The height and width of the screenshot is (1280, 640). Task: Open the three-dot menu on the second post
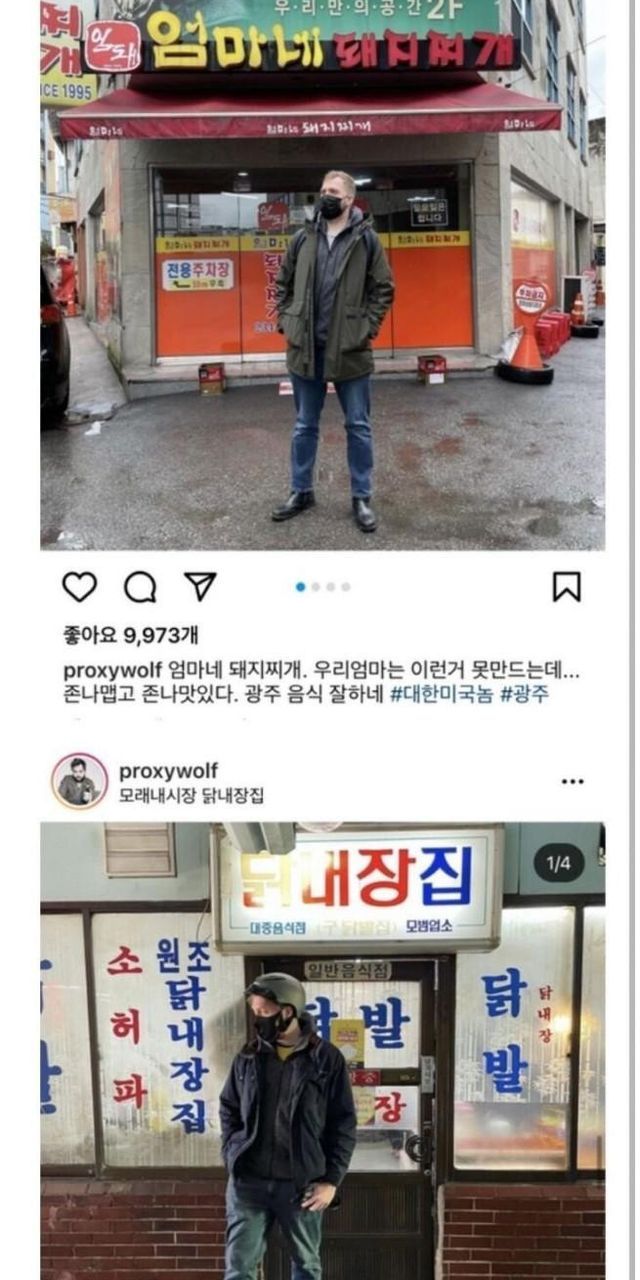coord(572,781)
